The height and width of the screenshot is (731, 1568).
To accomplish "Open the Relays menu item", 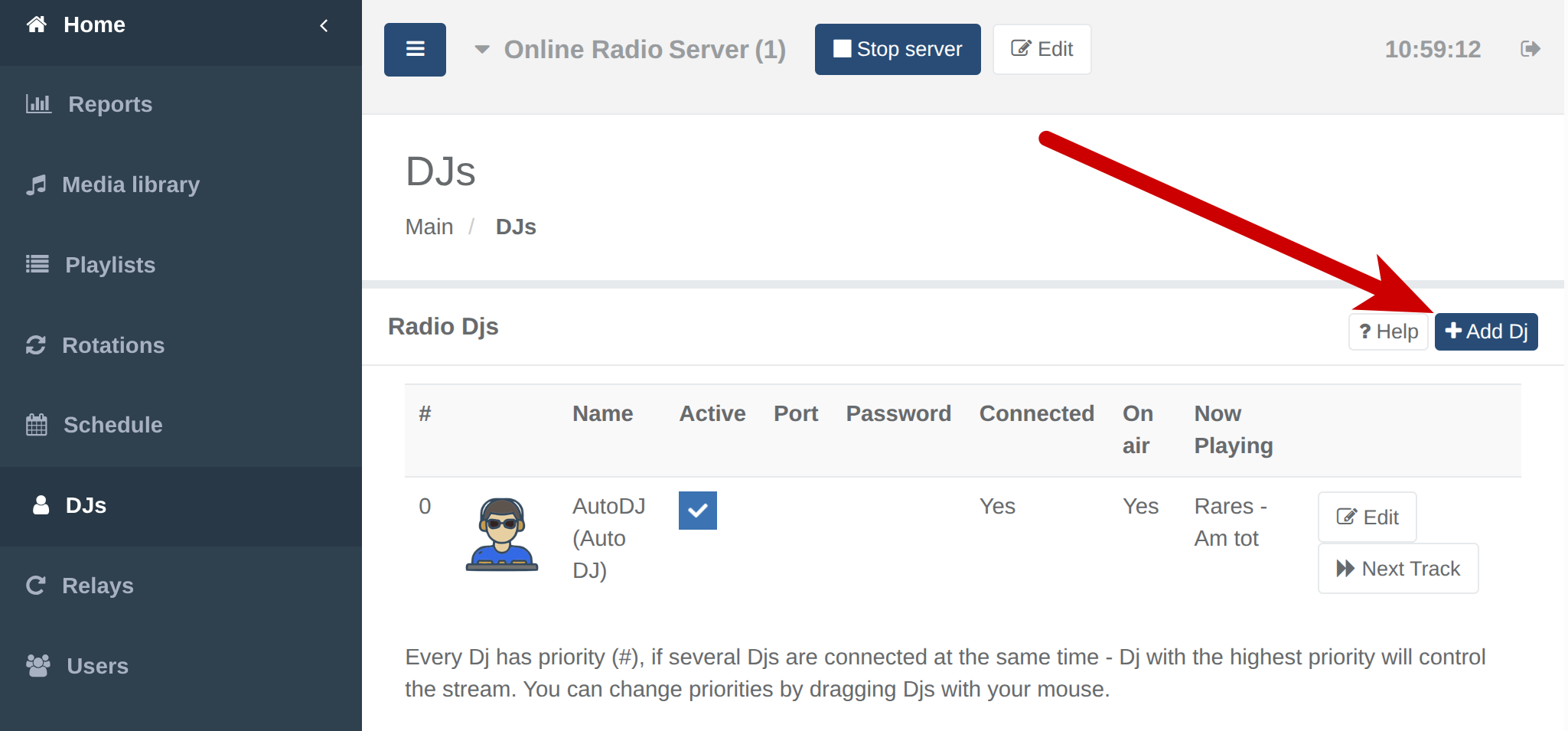I will tap(97, 586).
